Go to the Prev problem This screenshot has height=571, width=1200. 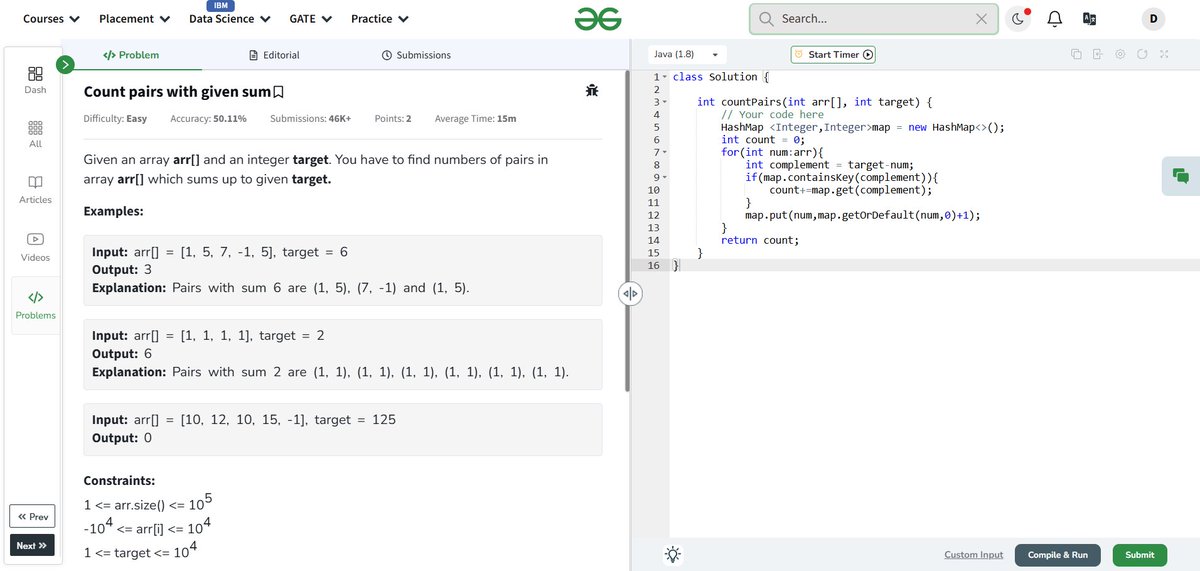(x=32, y=516)
